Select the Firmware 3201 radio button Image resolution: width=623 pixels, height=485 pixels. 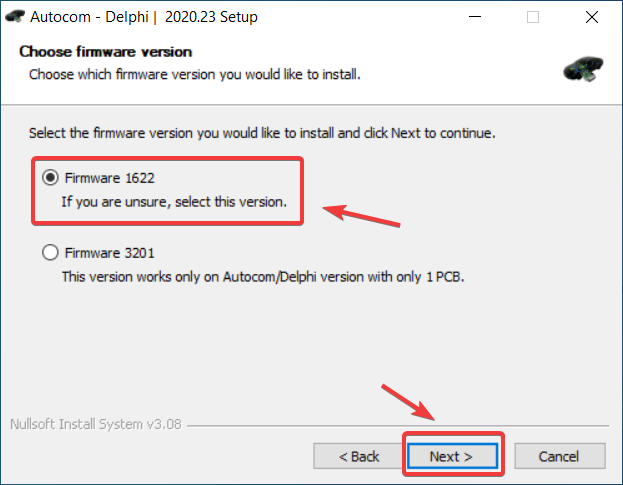pos(49,253)
